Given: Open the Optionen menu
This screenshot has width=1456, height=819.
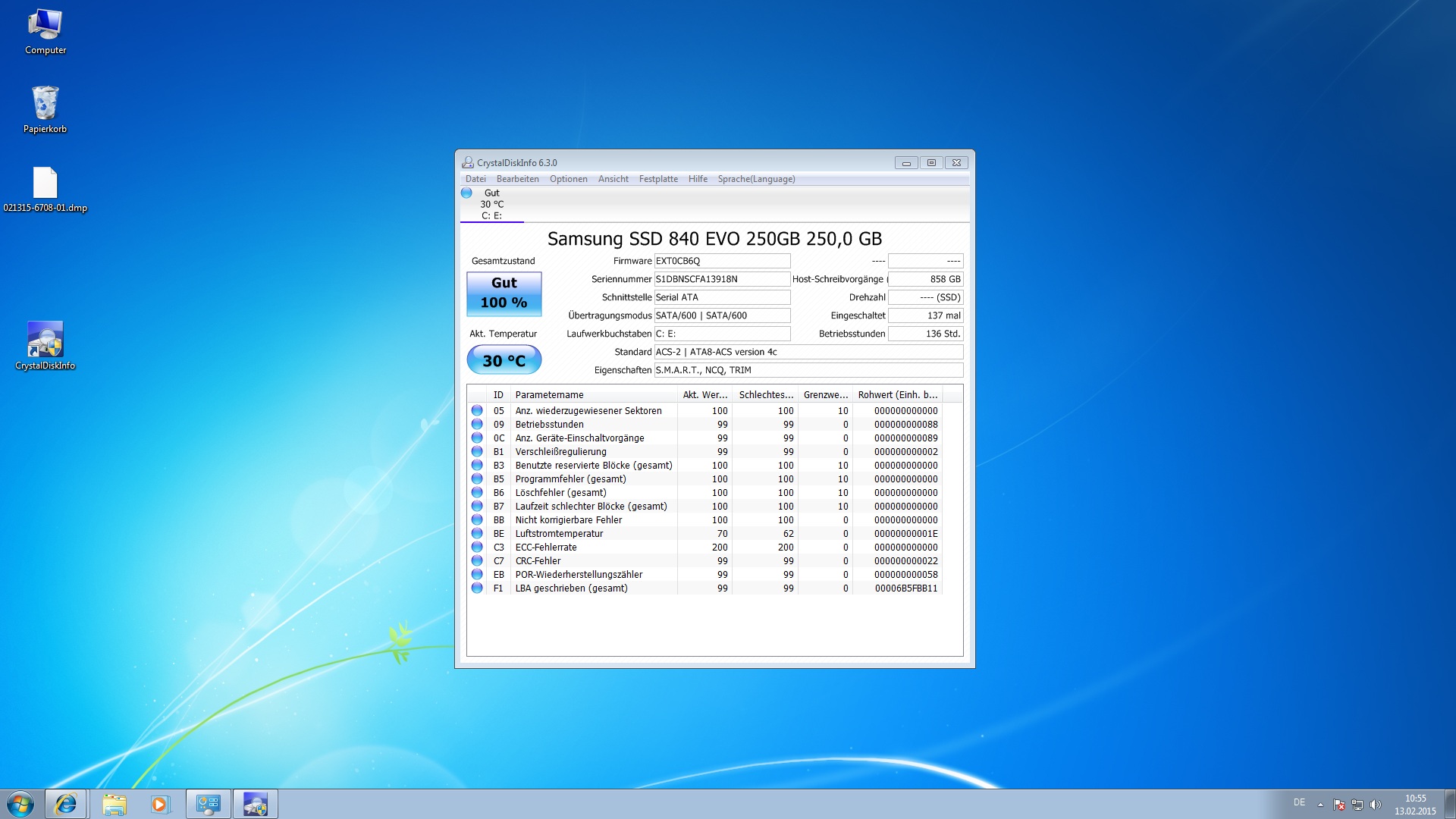Looking at the screenshot, I should 568,179.
